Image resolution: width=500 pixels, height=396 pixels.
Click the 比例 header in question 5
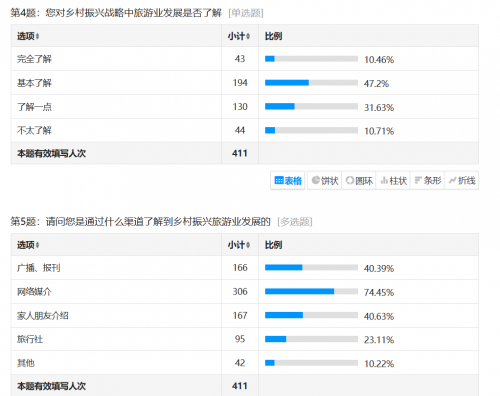pyautogui.click(x=273, y=245)
